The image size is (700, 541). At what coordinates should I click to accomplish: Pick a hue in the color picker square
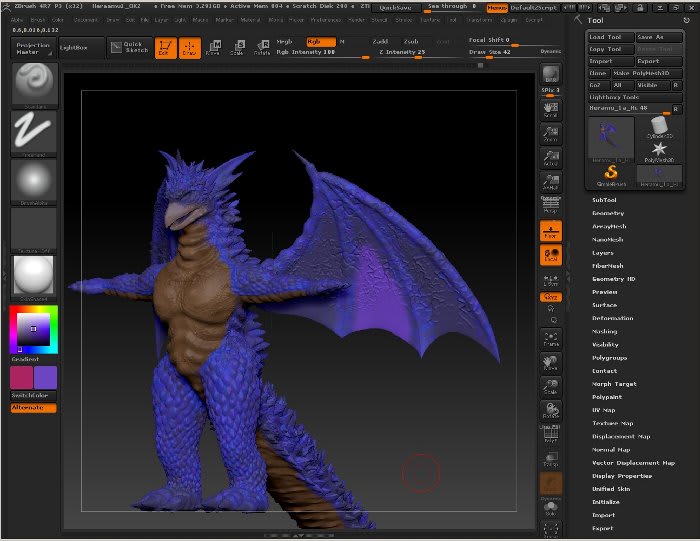click(x=33, y=329)
